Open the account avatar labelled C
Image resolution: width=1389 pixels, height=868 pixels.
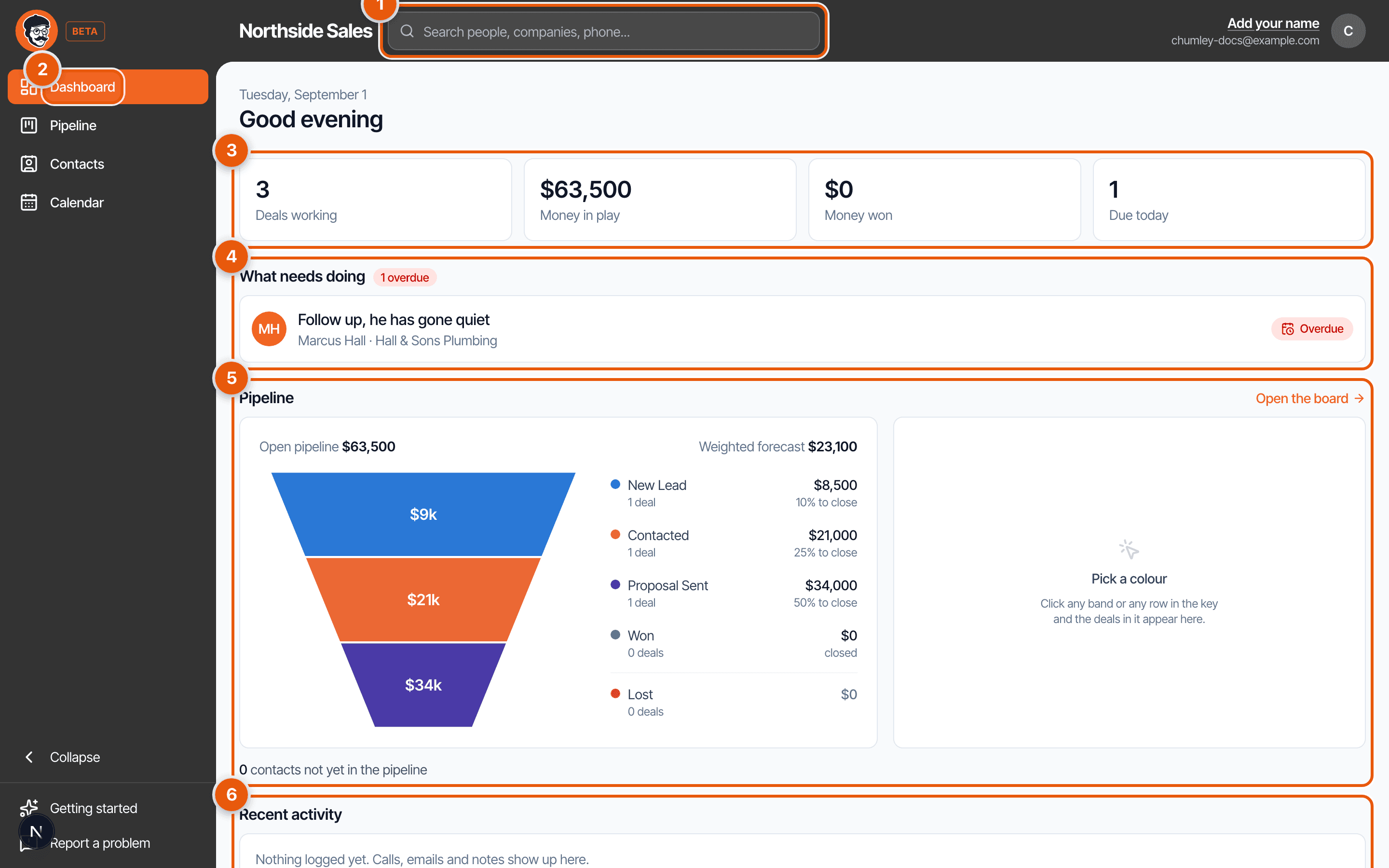1348,31
